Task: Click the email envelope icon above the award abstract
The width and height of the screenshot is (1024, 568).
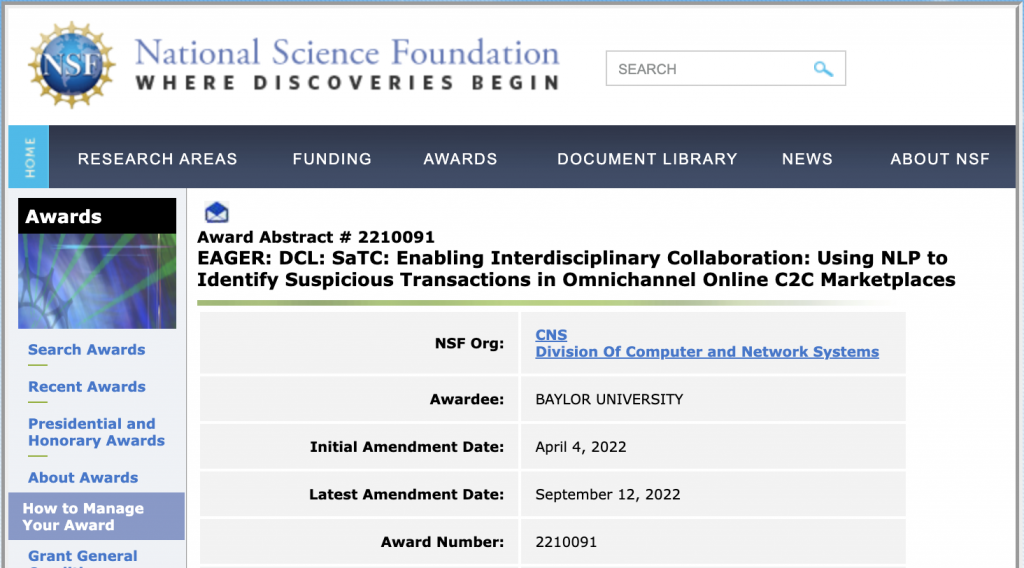Action: tap(217, 212)
